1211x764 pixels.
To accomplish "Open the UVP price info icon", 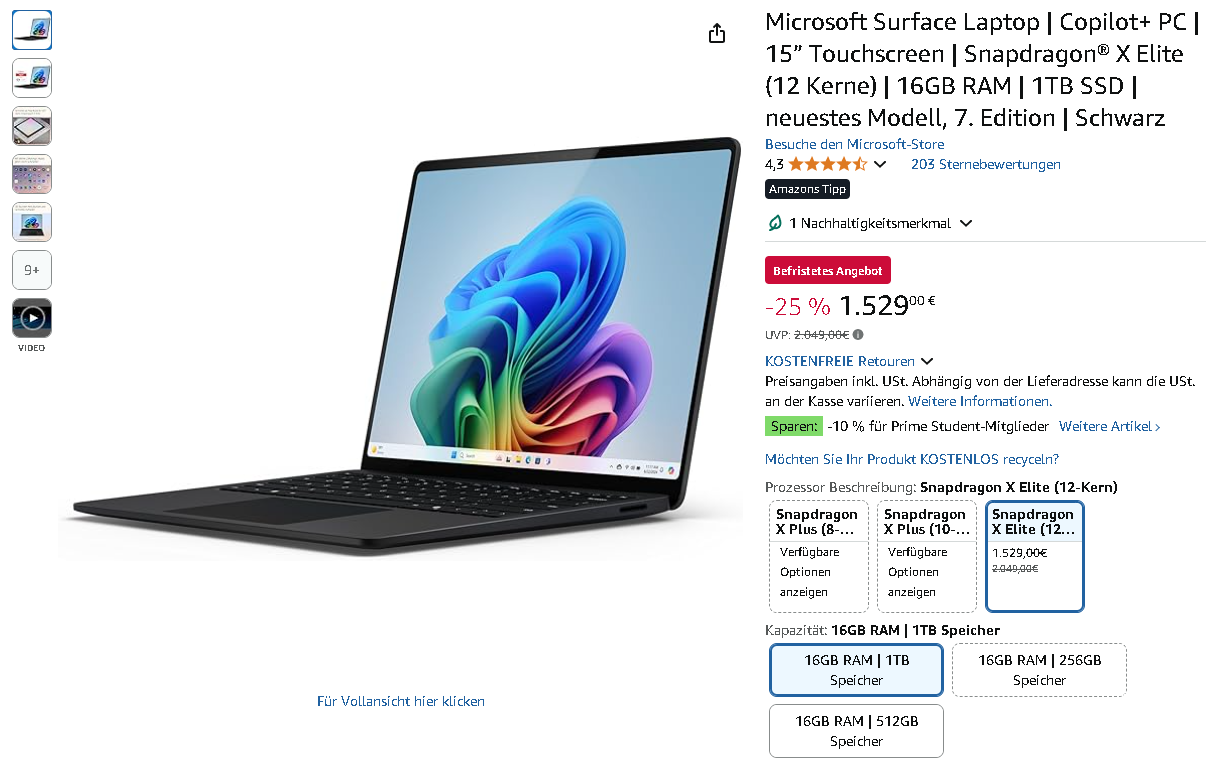I will pos(858,335).
